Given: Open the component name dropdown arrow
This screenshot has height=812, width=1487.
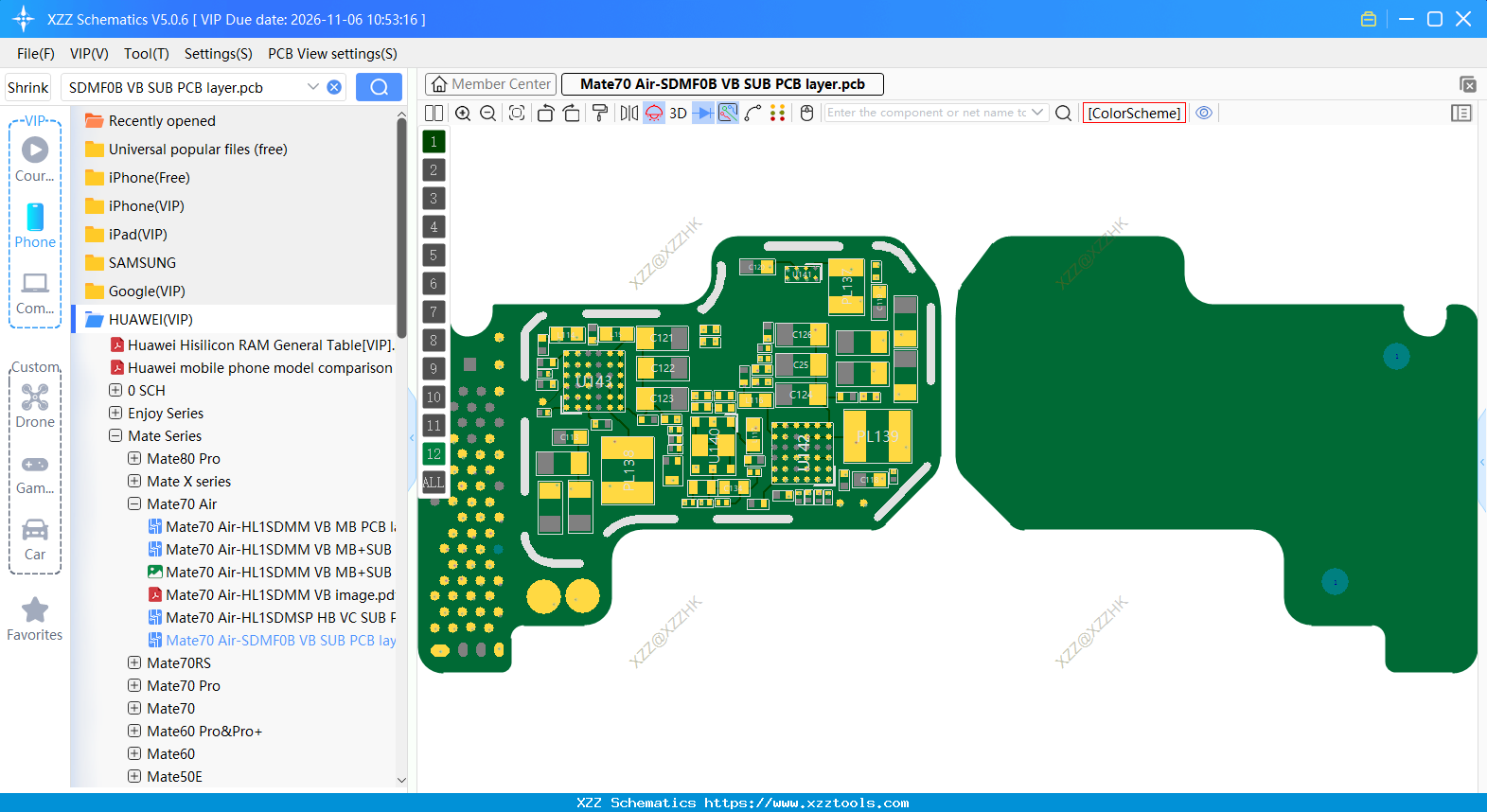Looking at the screenshot, I should coord(1037,113).
